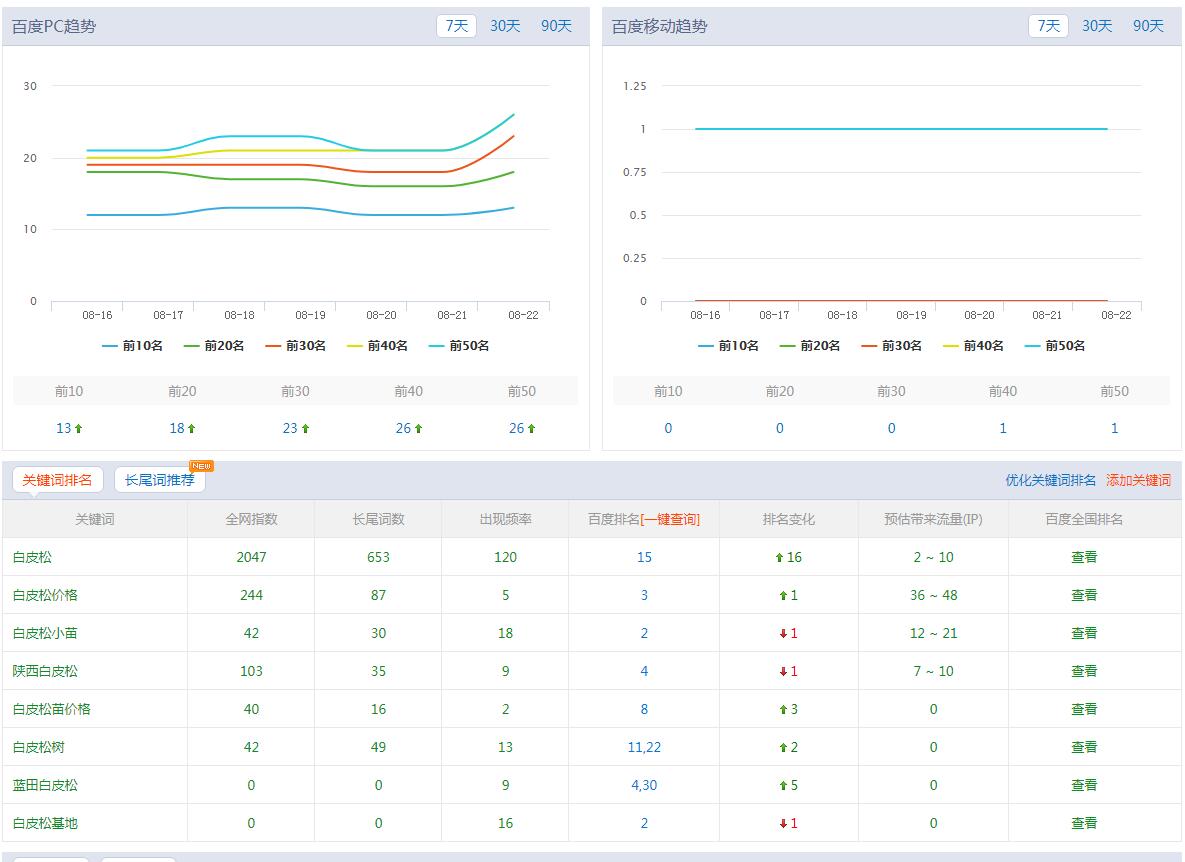This screenshot has width=1185, height=862.
Task: Select 90天 range for 百度移动趋势
Action: click(x=1148, y=26)
